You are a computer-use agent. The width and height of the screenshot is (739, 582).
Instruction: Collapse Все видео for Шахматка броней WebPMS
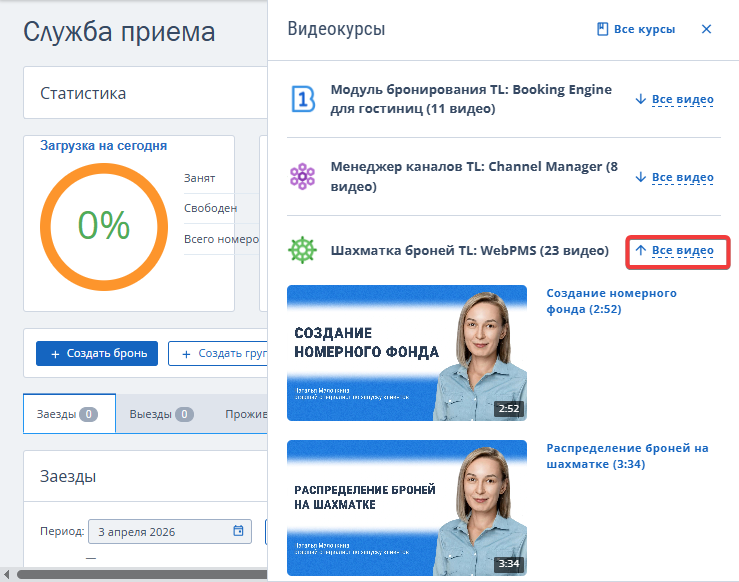pos(674,250)
